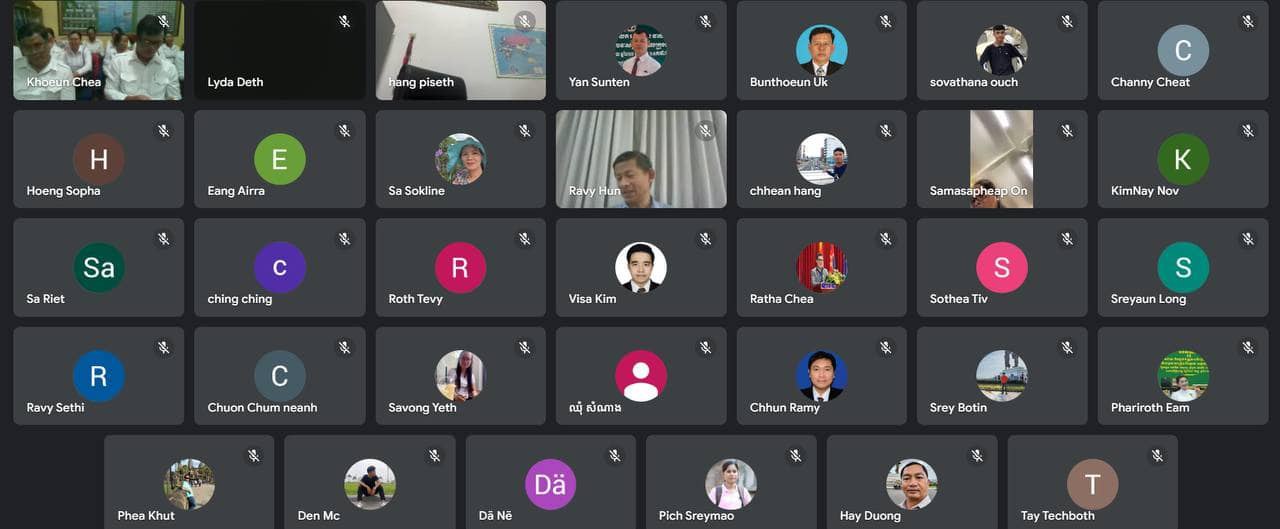
Task: Click Channy Cheat's muted microphone icon
Action: click(1248, 22)
